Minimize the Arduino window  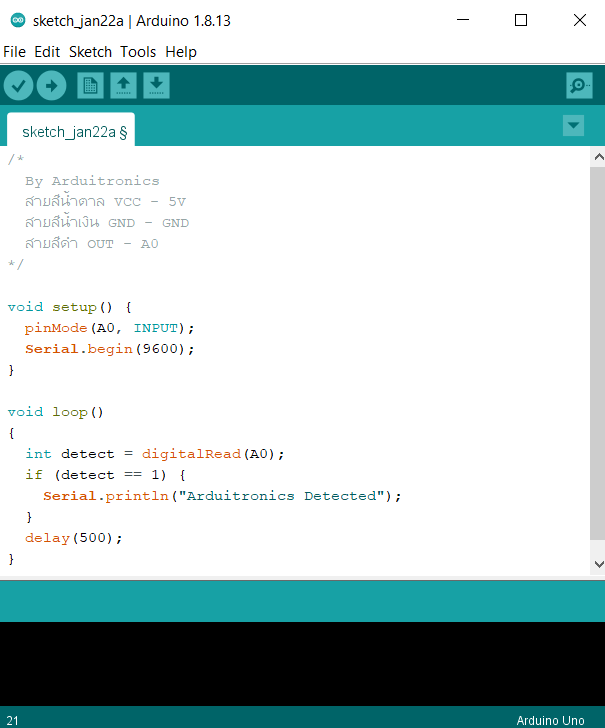(x=463, y=20)
